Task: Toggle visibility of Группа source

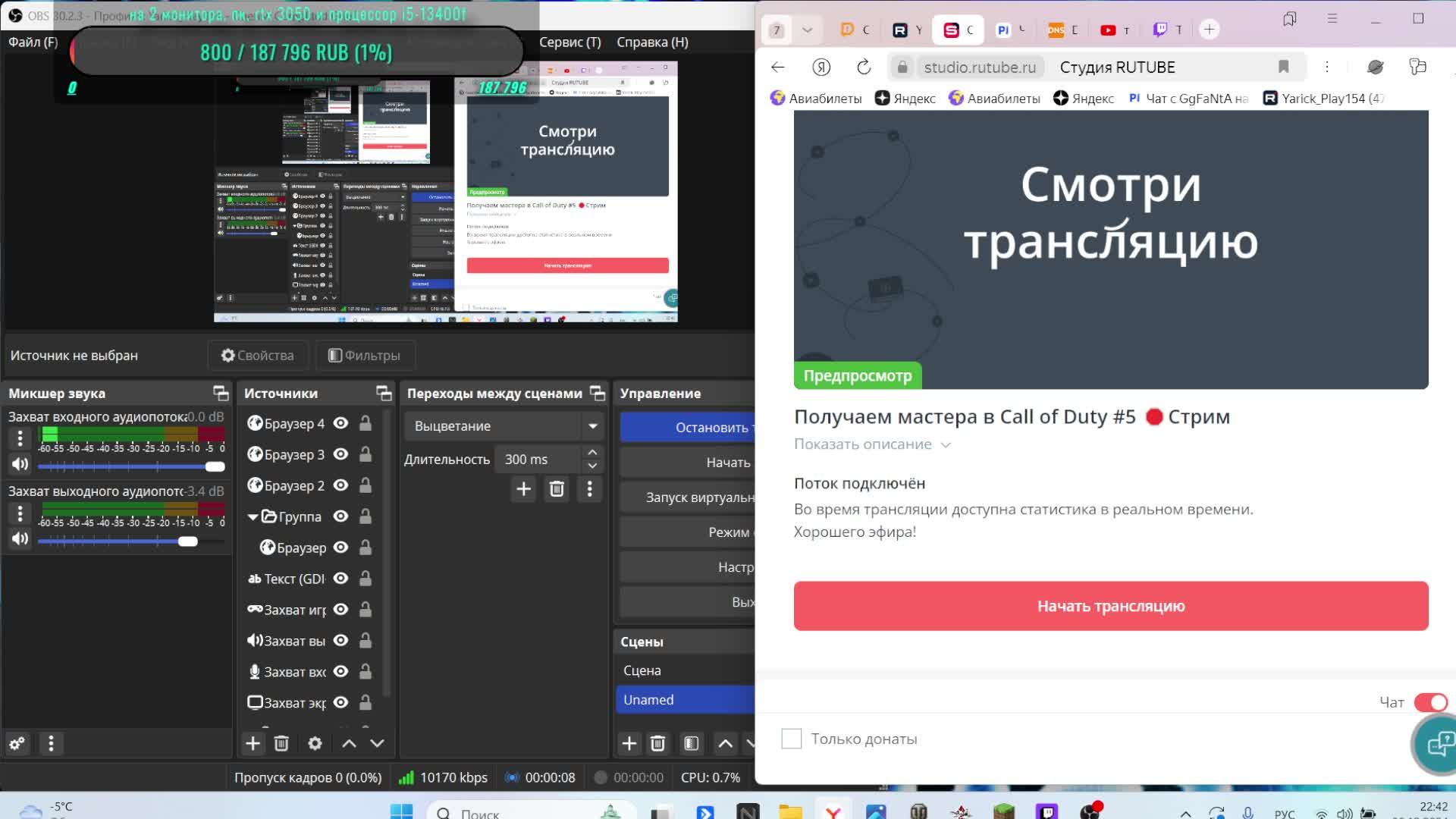Action: [x=341, y=516]
